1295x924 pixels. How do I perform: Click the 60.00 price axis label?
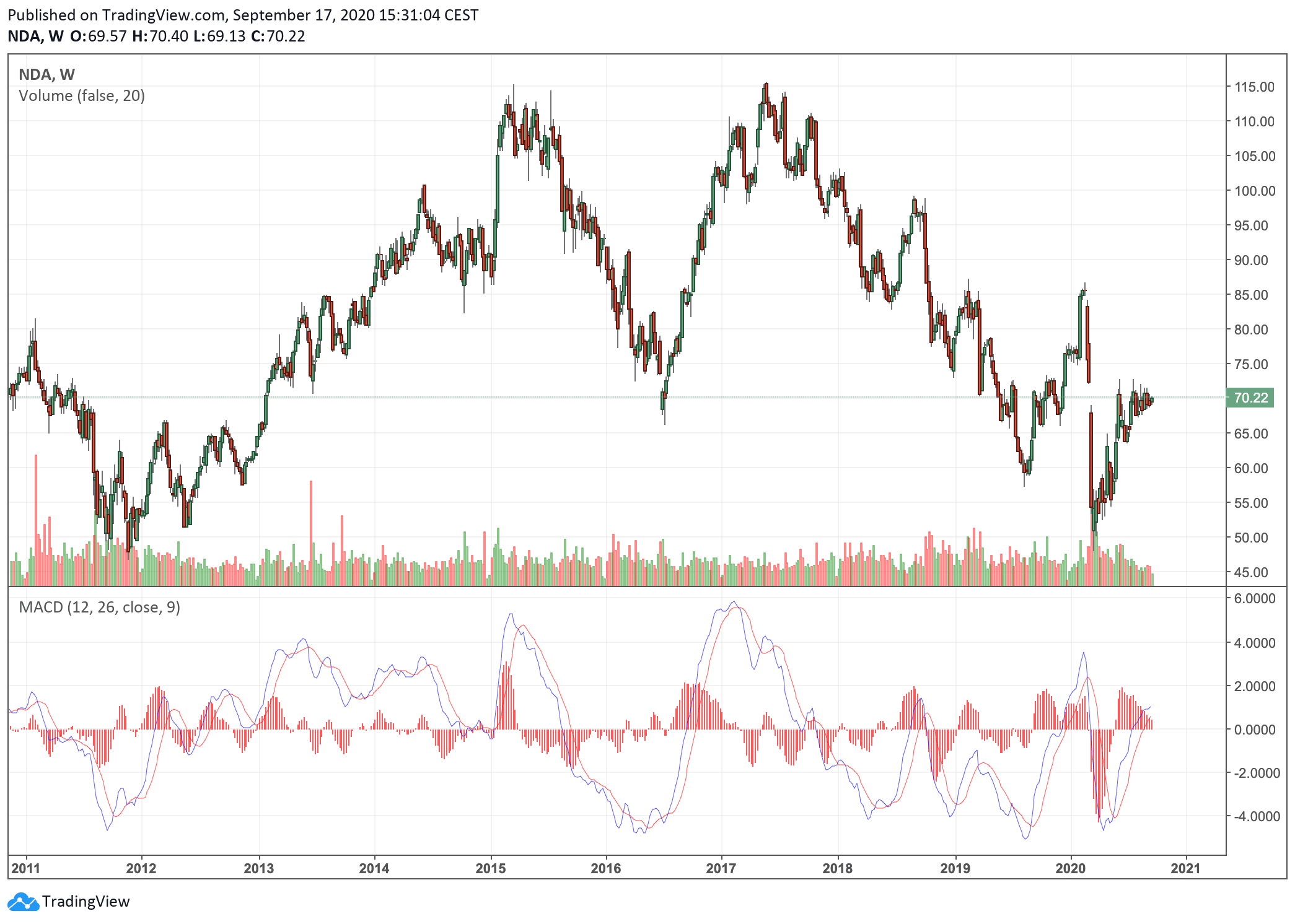point(1251,468)
